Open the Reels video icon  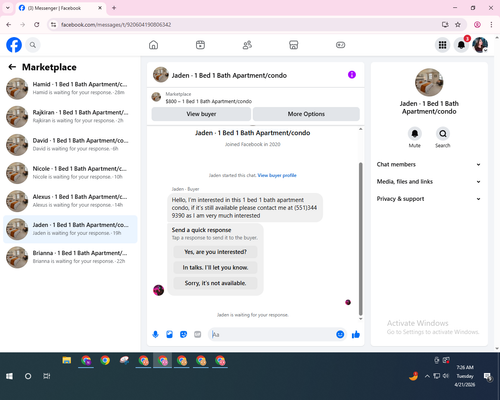tap(200, 45)
